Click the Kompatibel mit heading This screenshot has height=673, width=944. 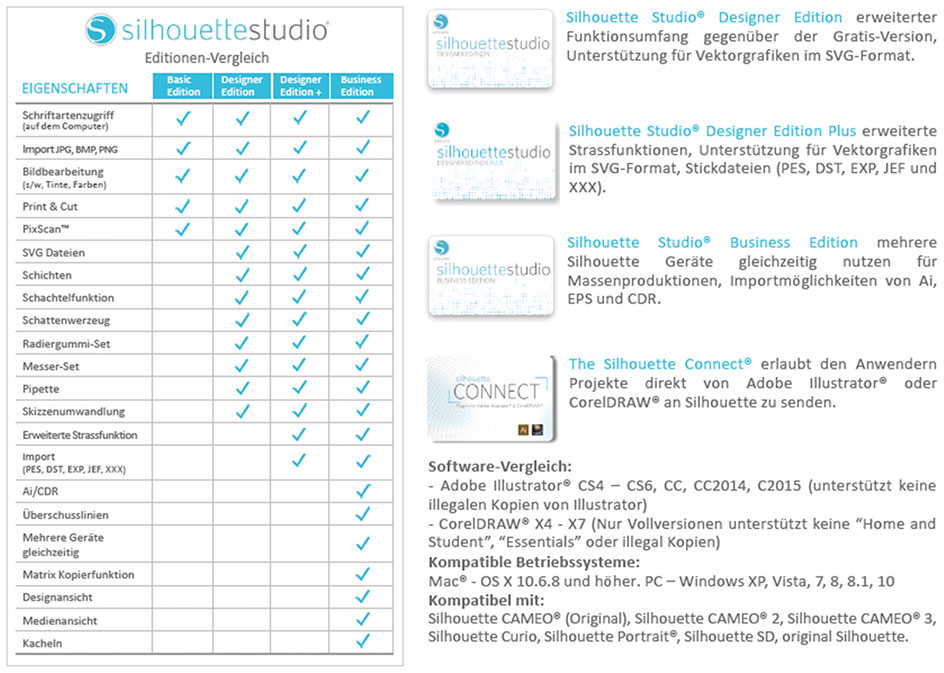coord(486,600)
